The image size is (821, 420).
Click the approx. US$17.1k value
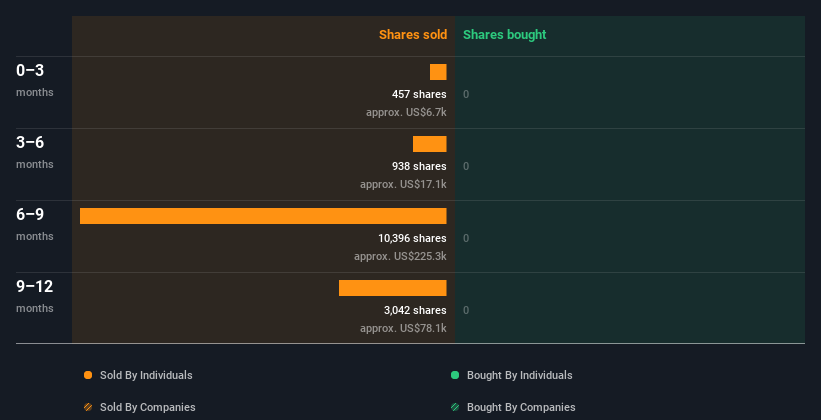(x=403, y=184)
